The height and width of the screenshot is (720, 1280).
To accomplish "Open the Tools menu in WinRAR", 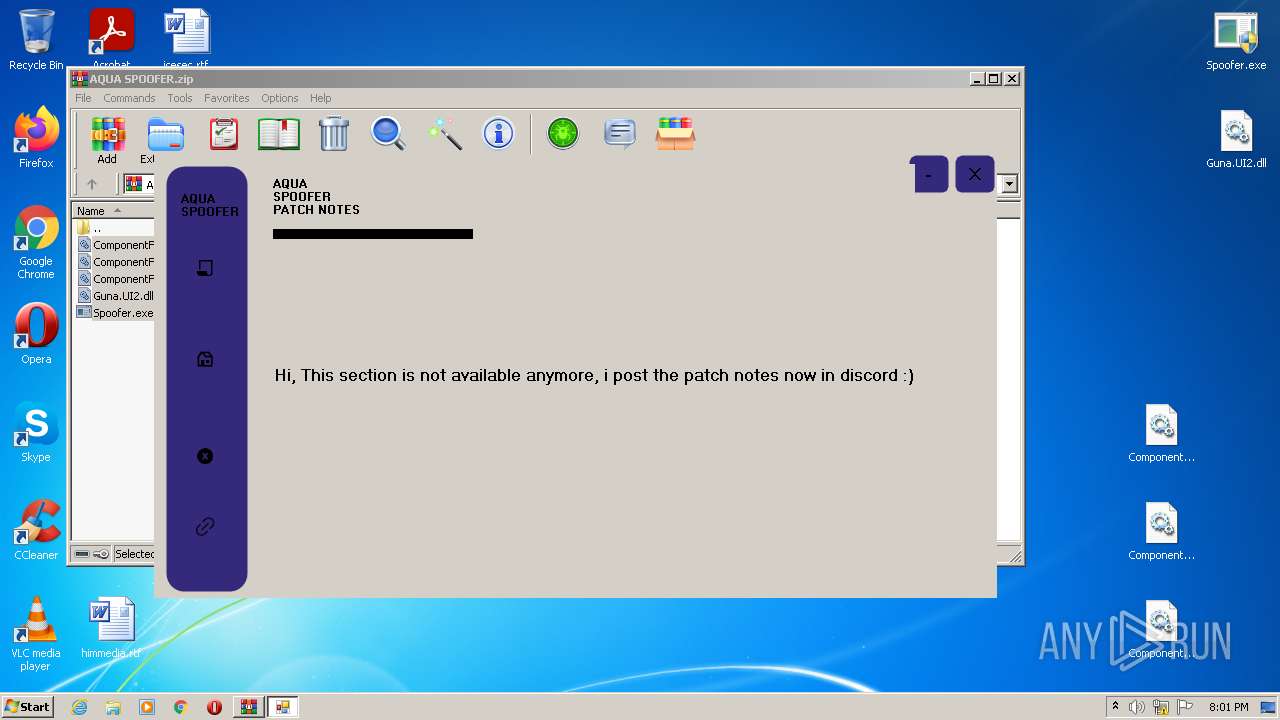I will [180, 98].
